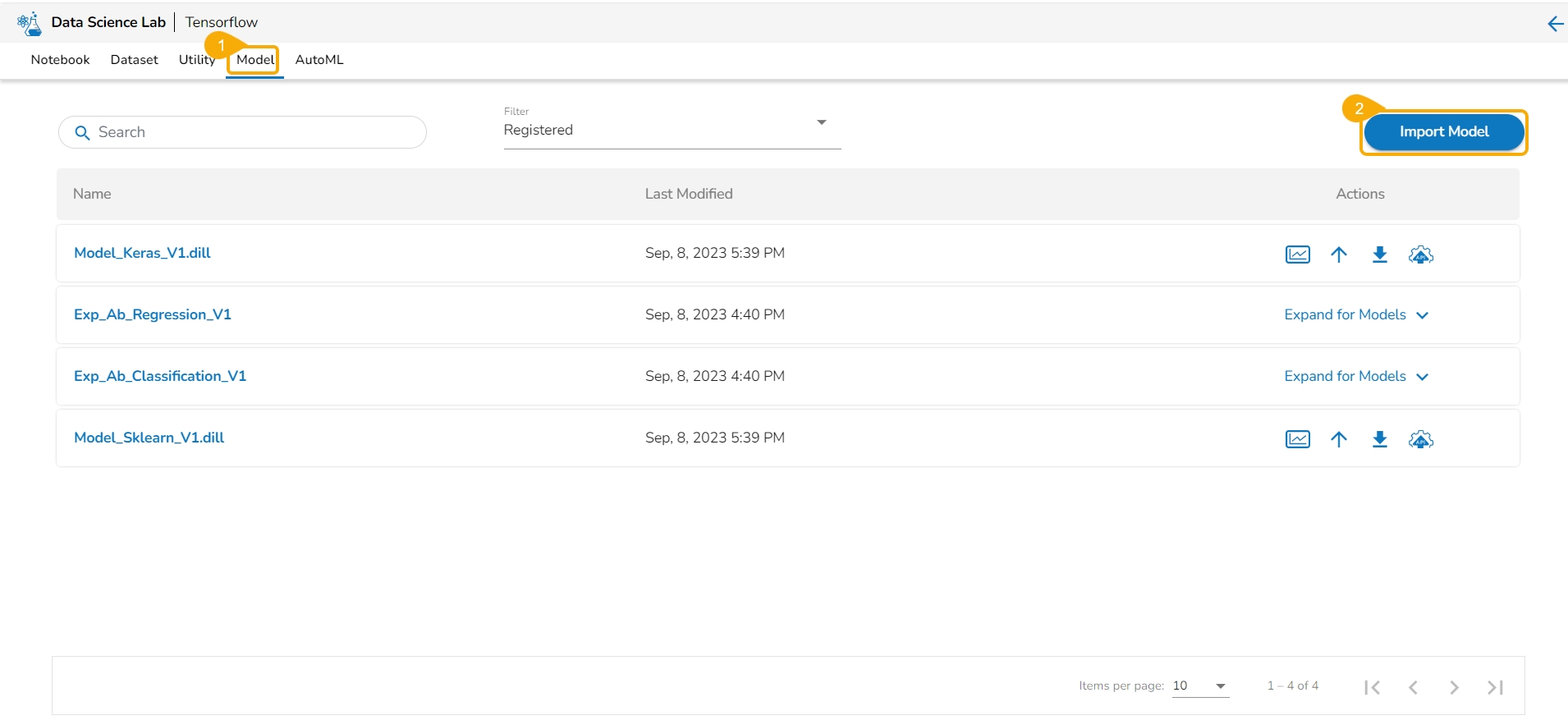Image resolution: width=1568 pixels, height=720 pixels.
Task: Click the back arrow at top right
Action: click(1555, 24)
